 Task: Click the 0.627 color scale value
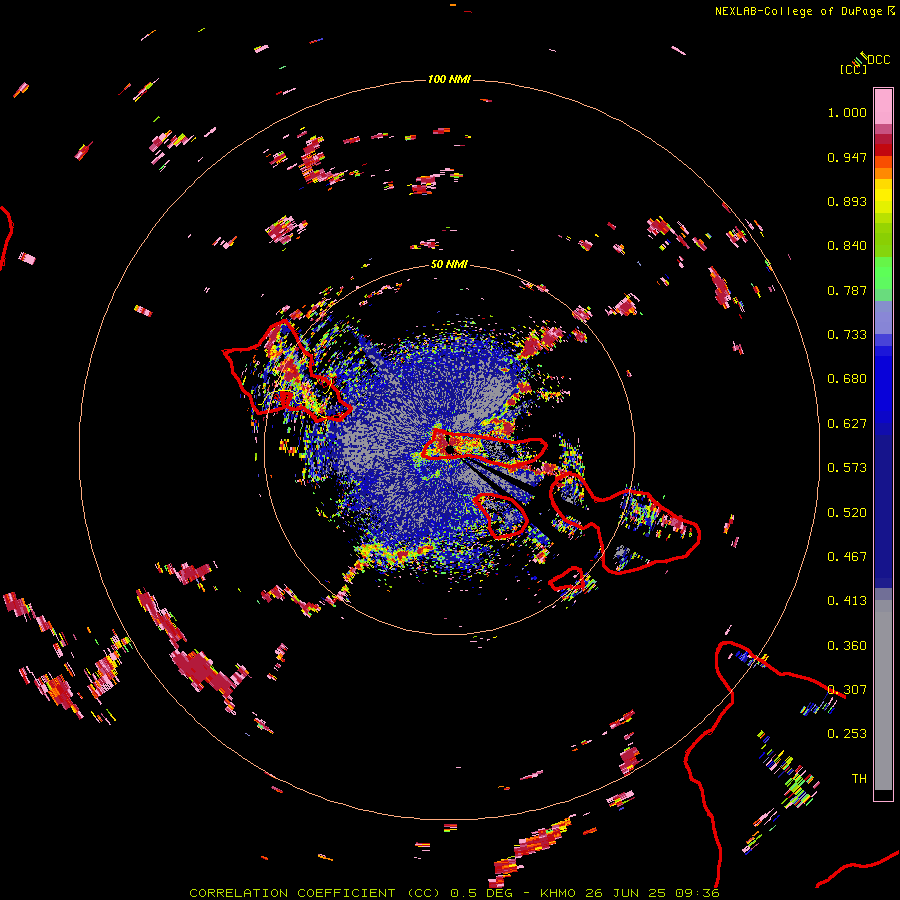(847, 424)
